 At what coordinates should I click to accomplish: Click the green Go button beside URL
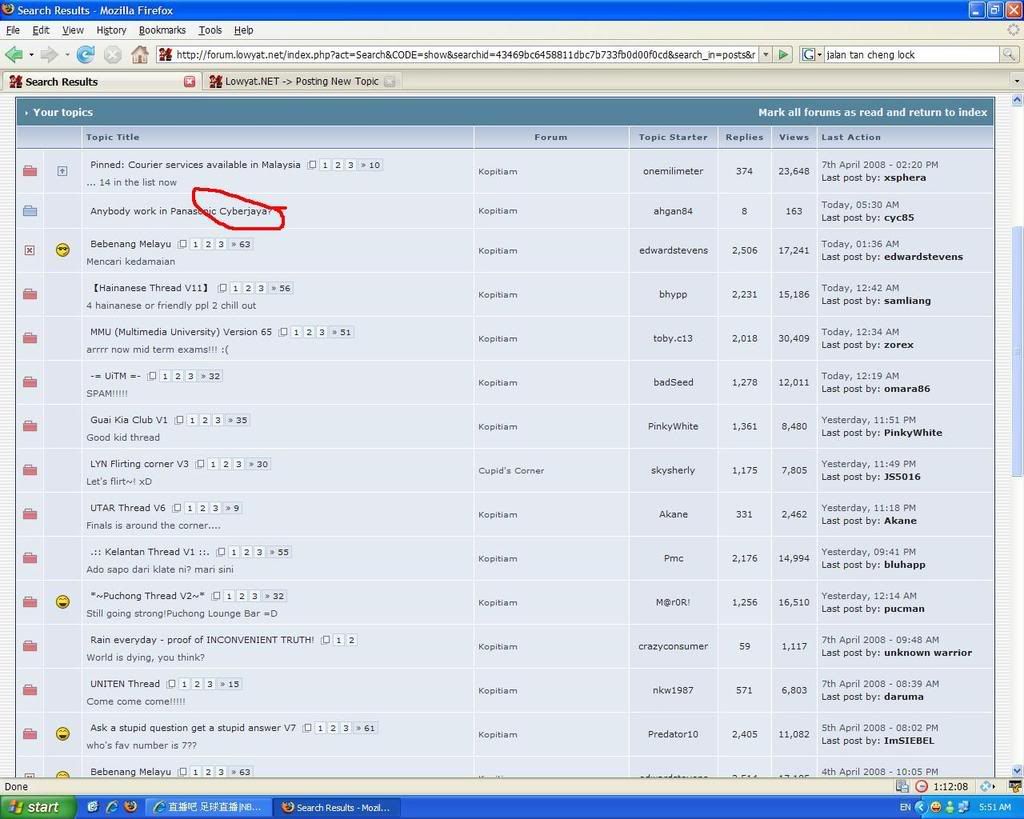[784, 54]
